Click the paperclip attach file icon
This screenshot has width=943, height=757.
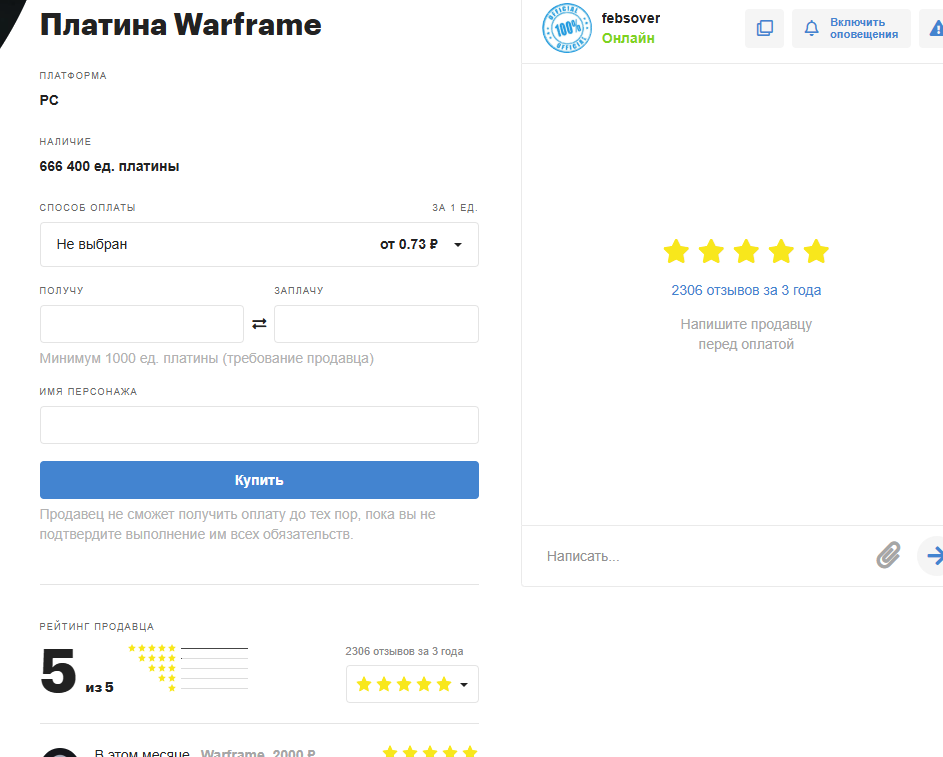tap(888, 555)
